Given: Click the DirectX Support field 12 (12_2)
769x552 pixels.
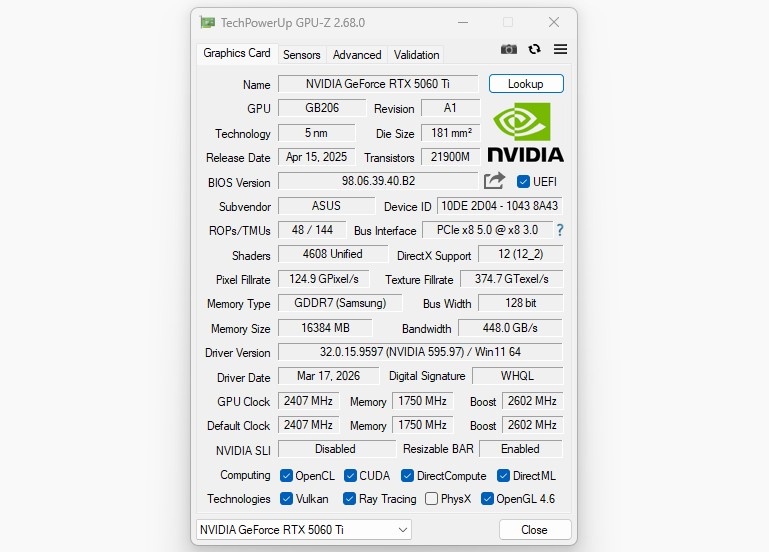Looking at the screenshot, I should click(x=520, y=254).
